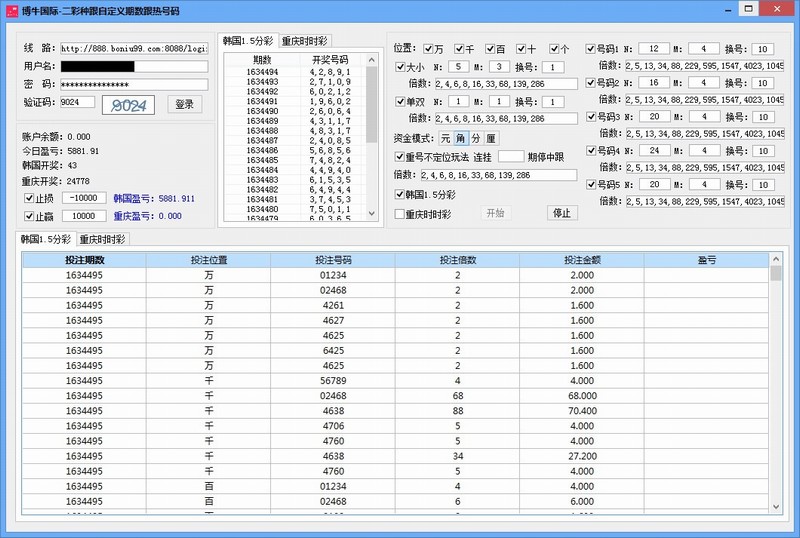
Task: Toggle the 重号不定位玩法 checkbox
Action: tap(400, 156)
